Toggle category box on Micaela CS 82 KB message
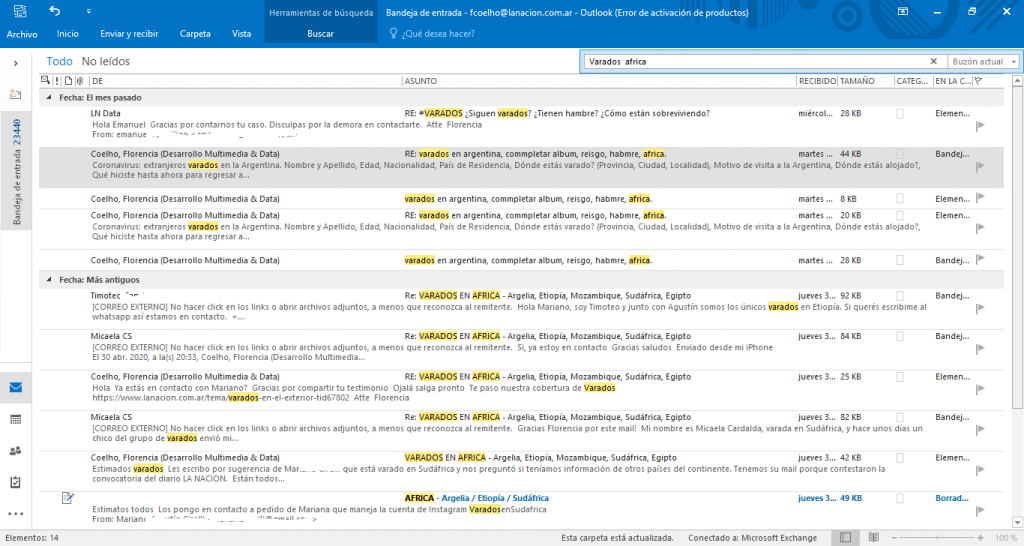This screenshot has height=546, width=1024. [899, 417]
